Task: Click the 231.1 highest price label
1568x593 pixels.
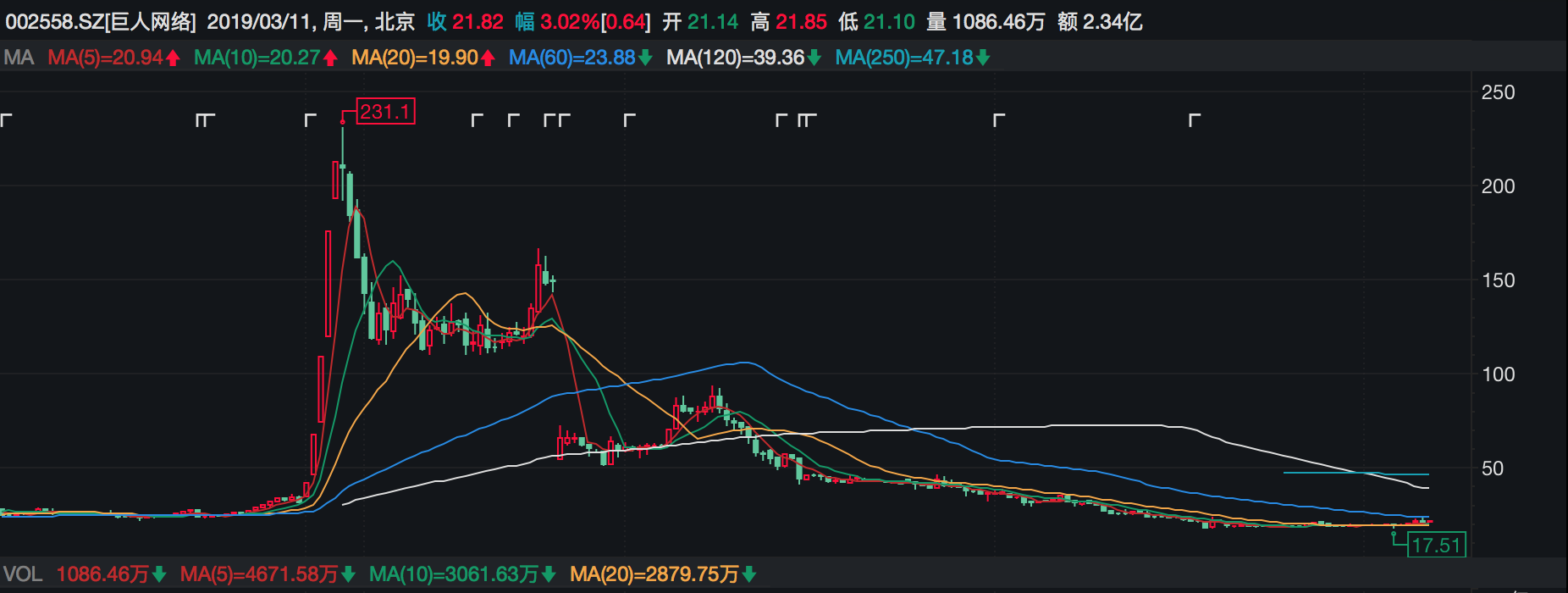Action: pyautogui.click(x=385, y=112)
